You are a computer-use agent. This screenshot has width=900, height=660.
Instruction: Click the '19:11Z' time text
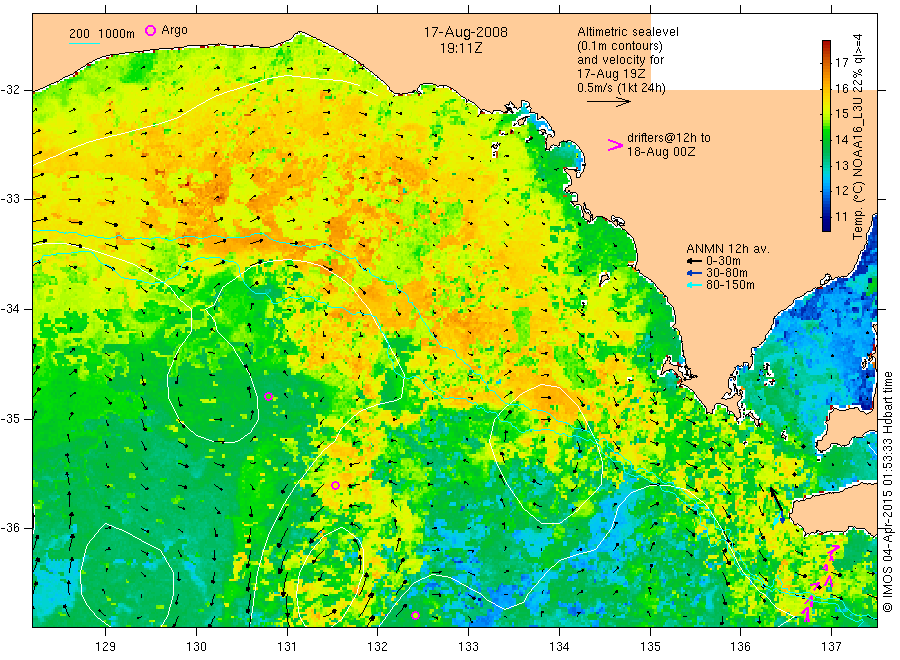click(461, 48)
